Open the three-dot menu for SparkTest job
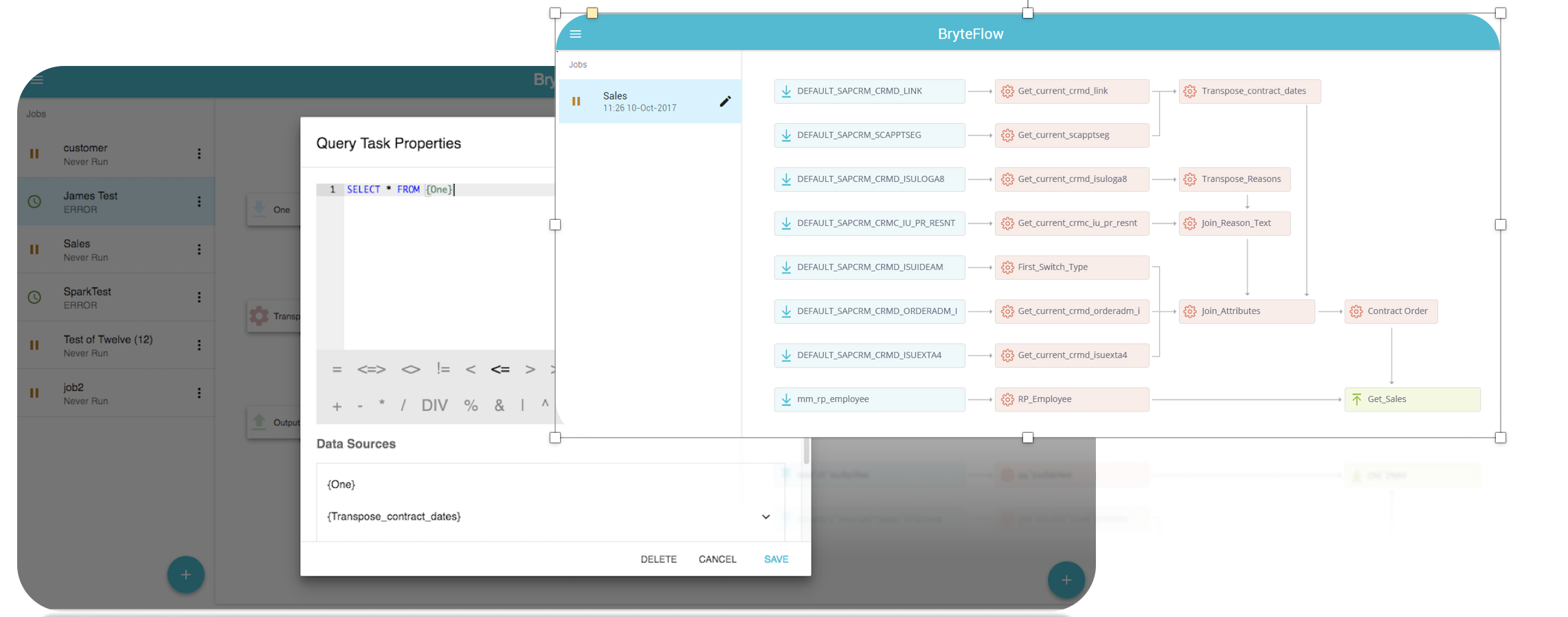Screen dimensions: 1568x617 click(x=199, y=298)
